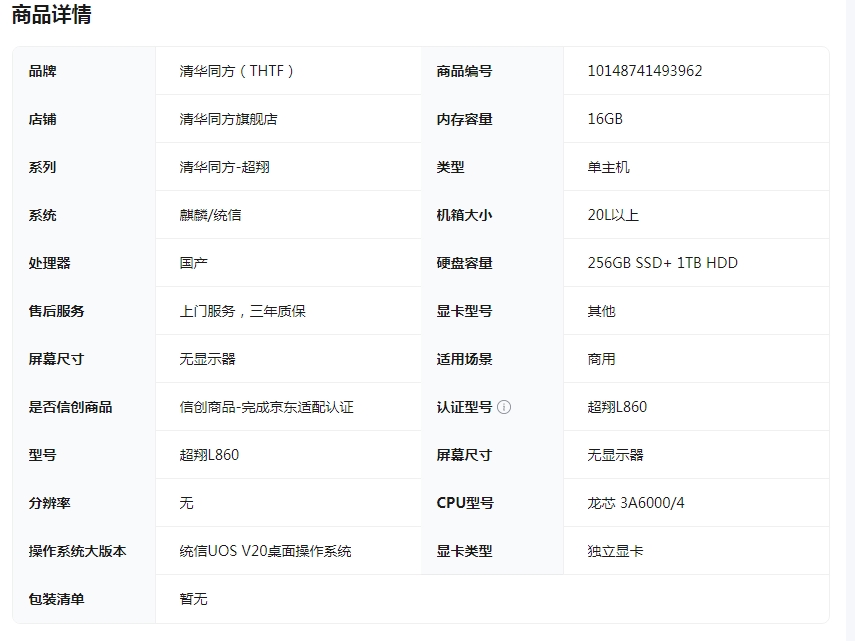This screenshot has height=641, width=855.
Task: Click the 是否信创商品 label
Action: (70, 407)
